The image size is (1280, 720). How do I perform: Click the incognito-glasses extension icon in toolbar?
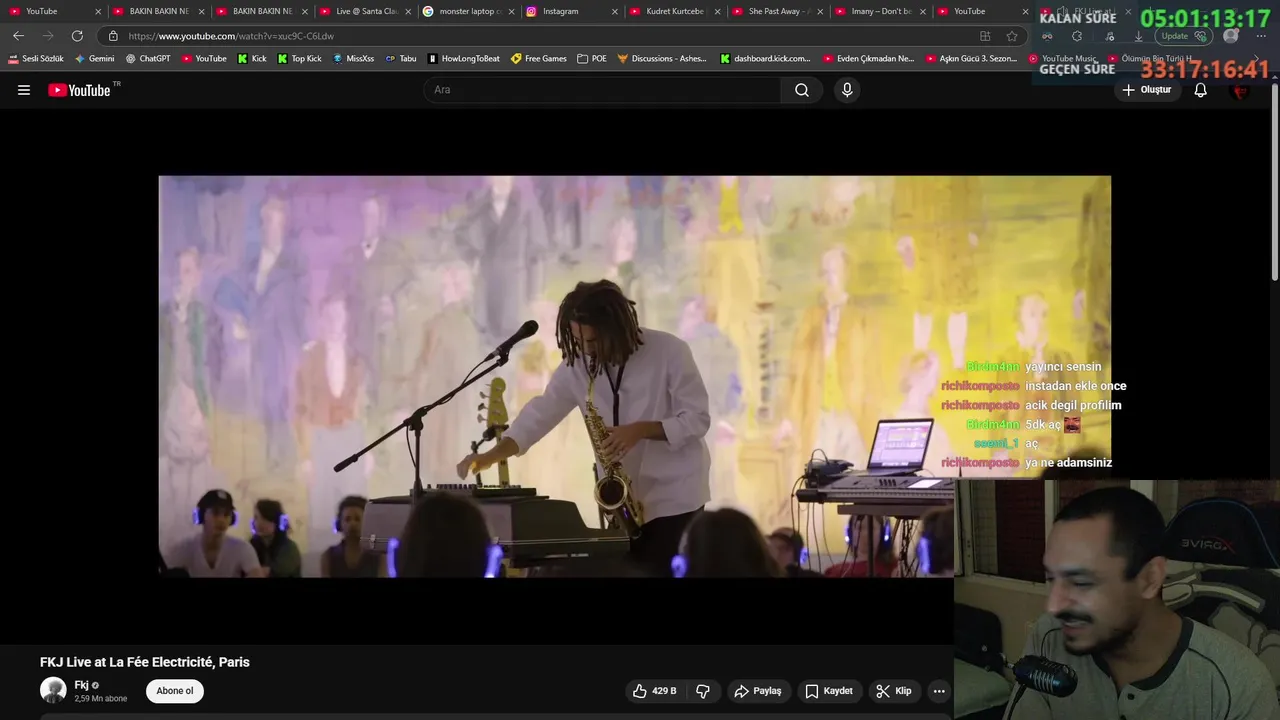[1047, 36]
